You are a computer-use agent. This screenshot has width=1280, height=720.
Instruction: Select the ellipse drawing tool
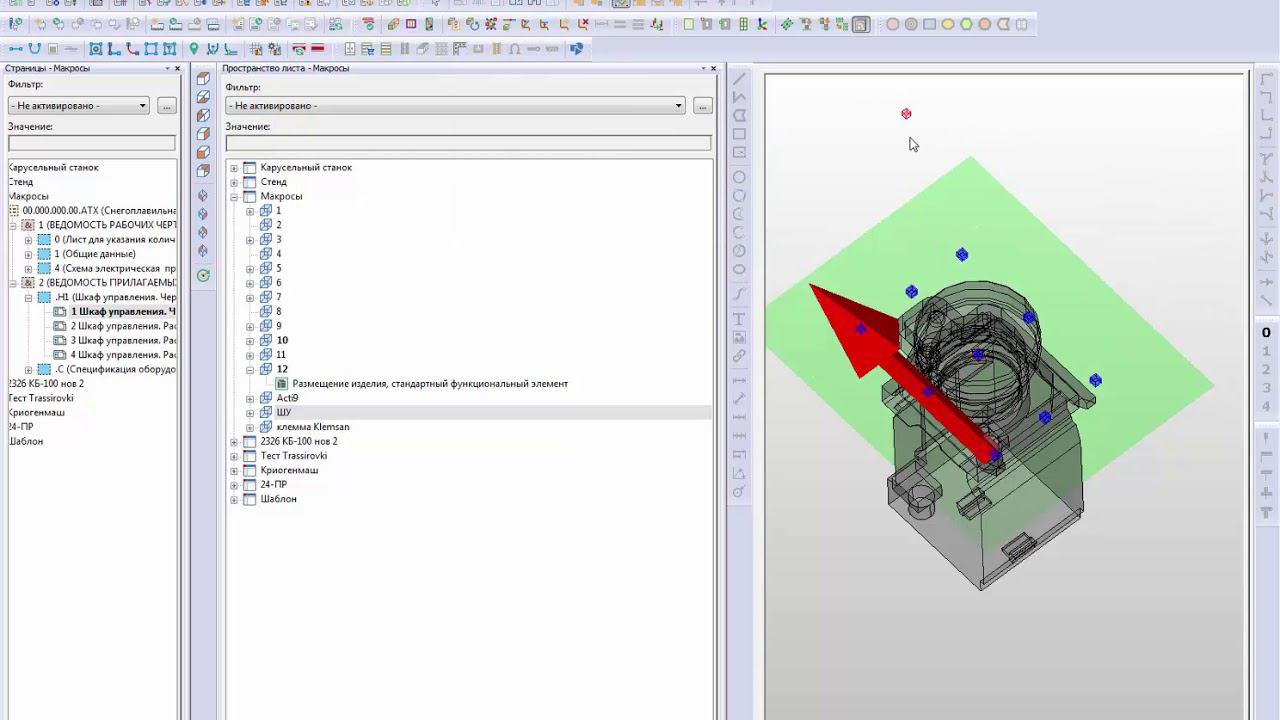[740, 269]
